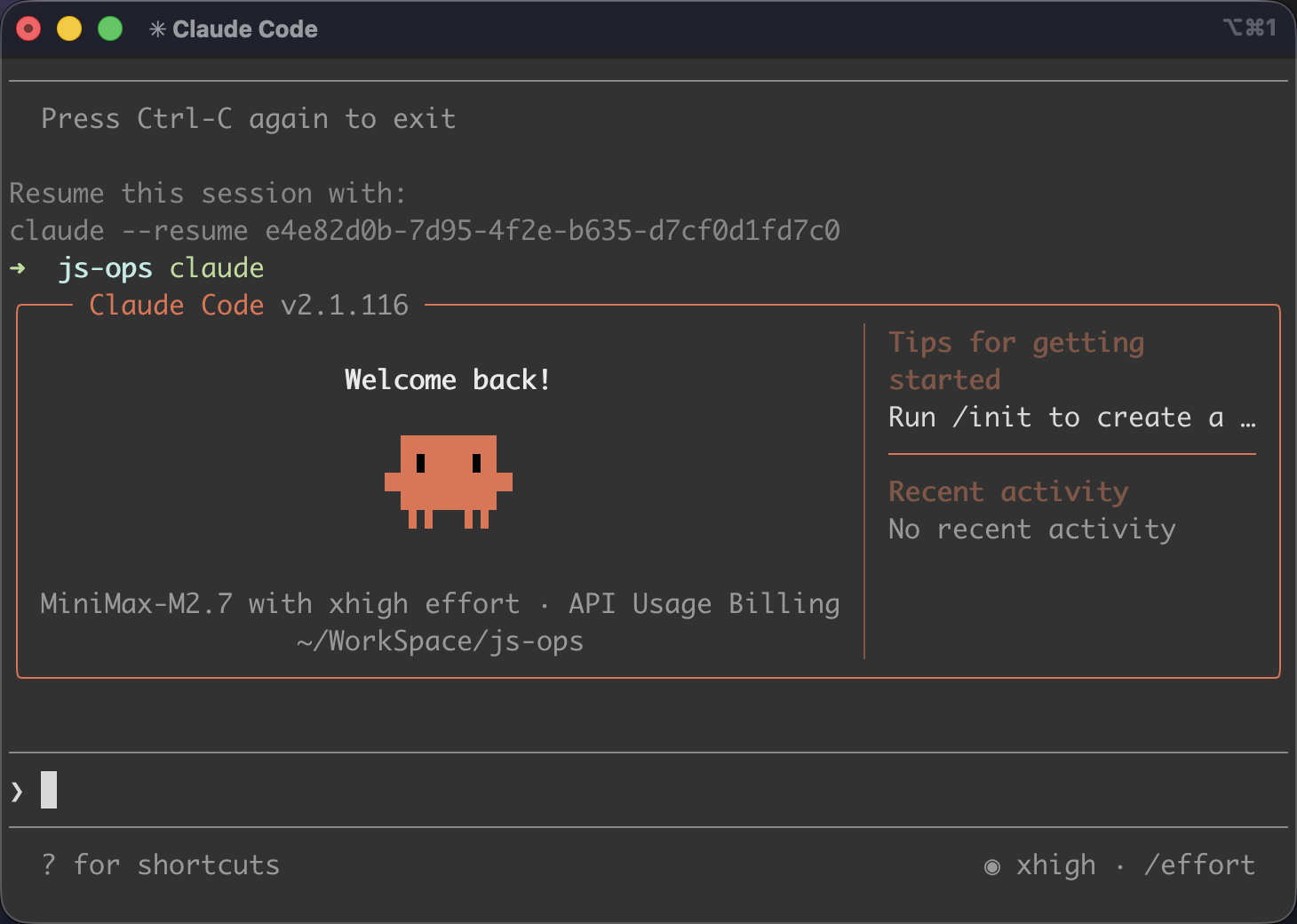
Task: Click the green arrow shell prompt symbol
Action: (18, 268)
